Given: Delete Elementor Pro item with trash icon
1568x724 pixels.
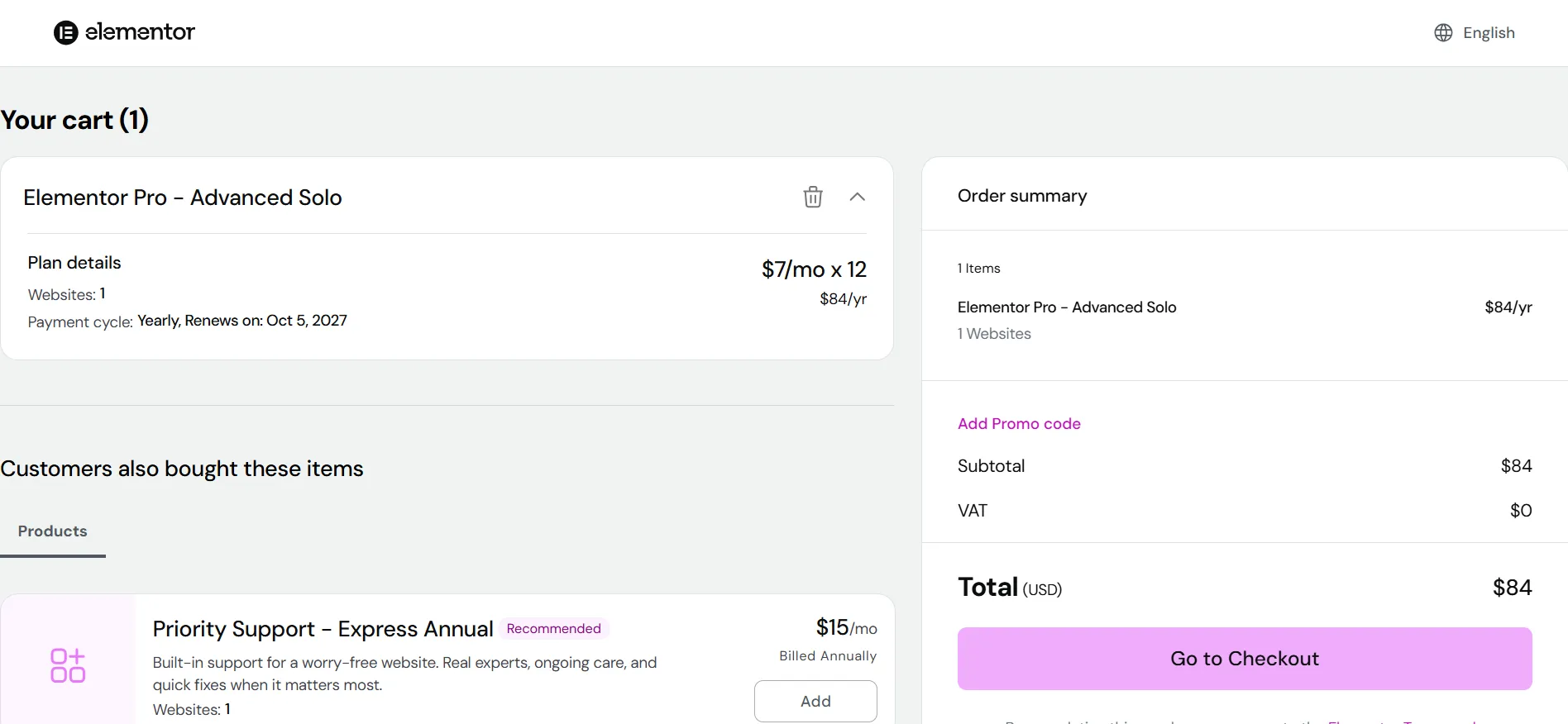Looking at the screenshot, I should [x=813, y=197].
